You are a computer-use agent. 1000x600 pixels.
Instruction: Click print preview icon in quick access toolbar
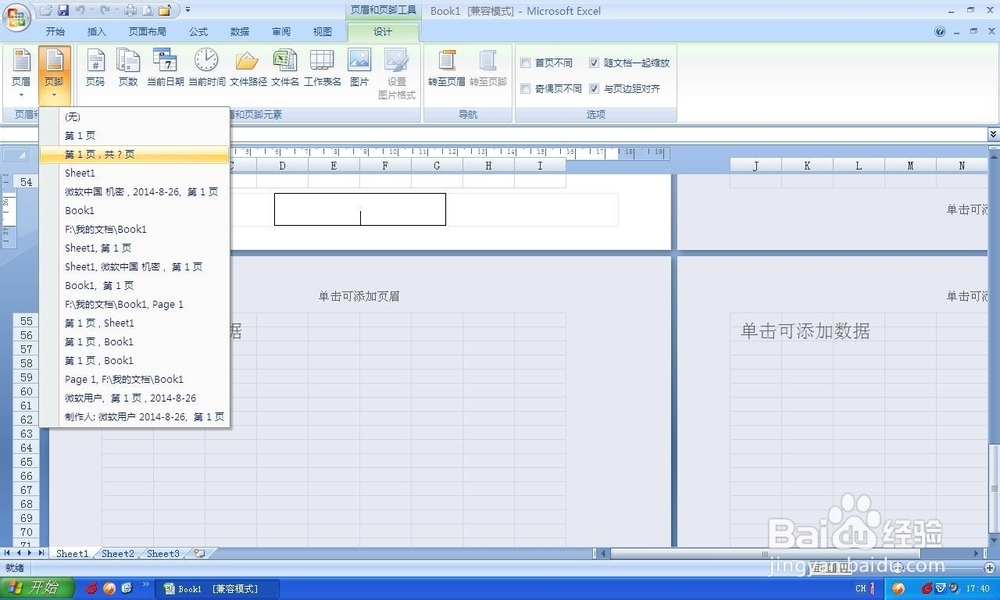tap(147, 10)
